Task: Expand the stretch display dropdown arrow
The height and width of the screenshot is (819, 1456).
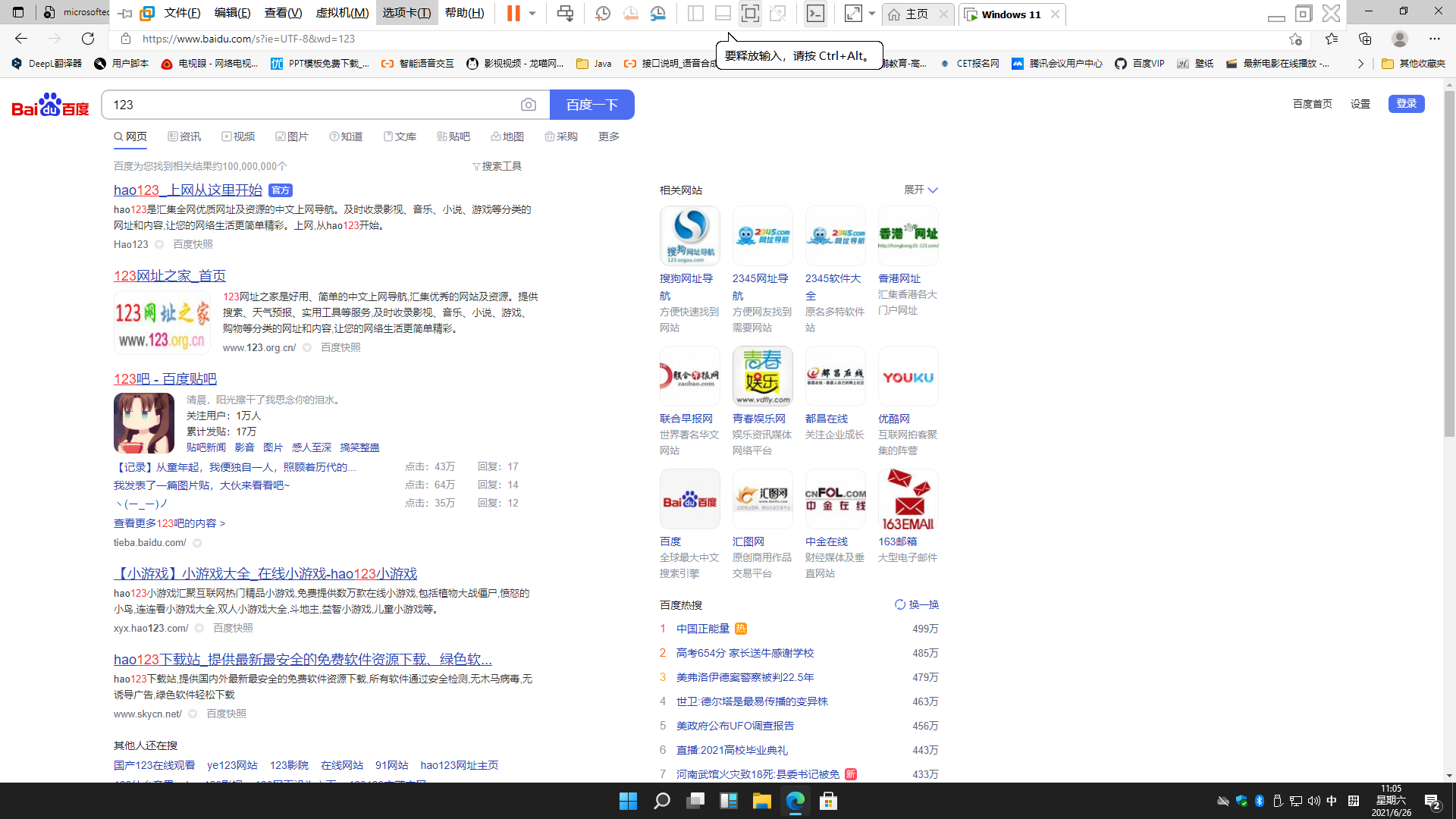Action: [x=872, y=14]
